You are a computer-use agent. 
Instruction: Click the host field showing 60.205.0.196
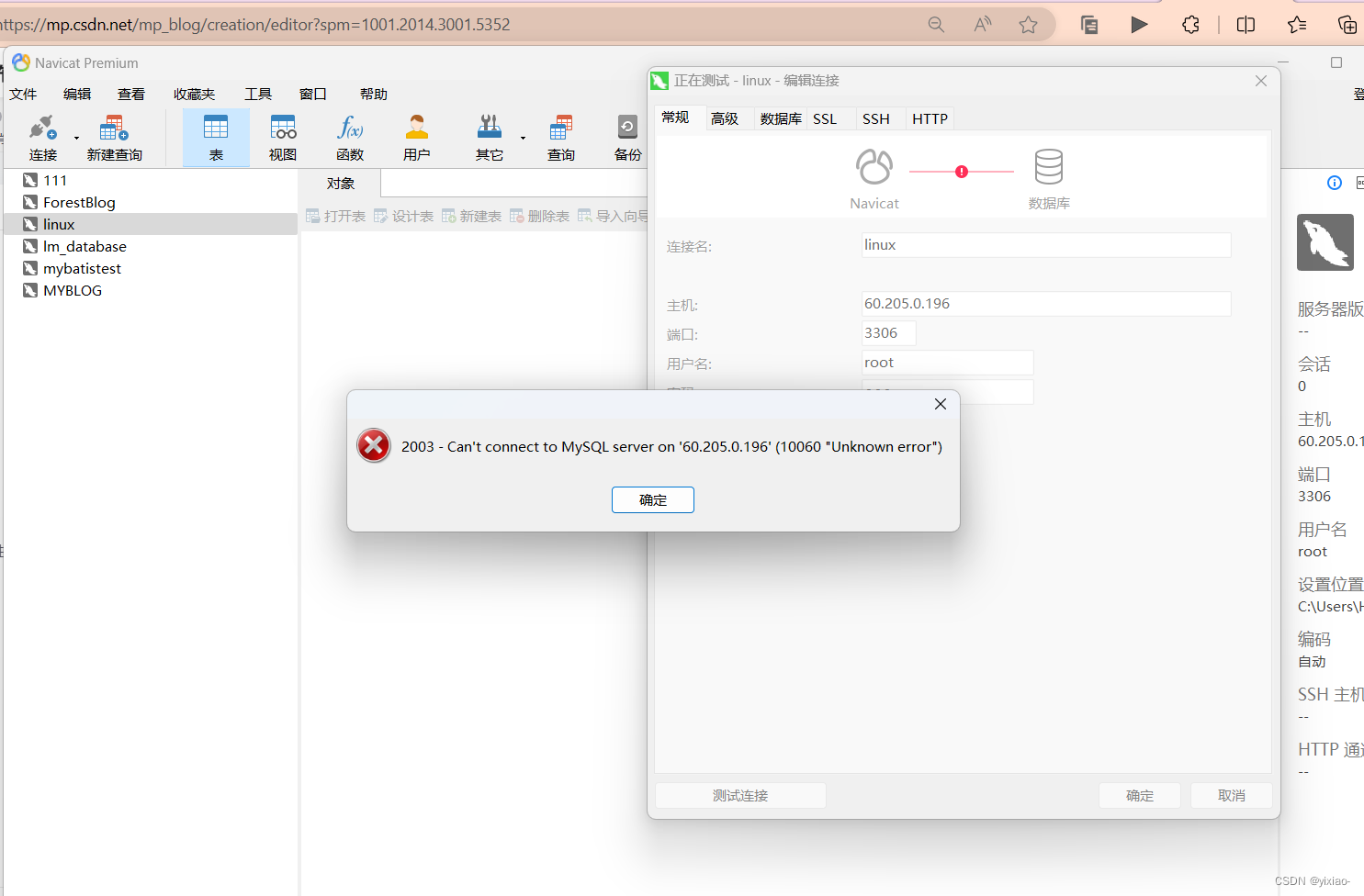coord(1046,304)
